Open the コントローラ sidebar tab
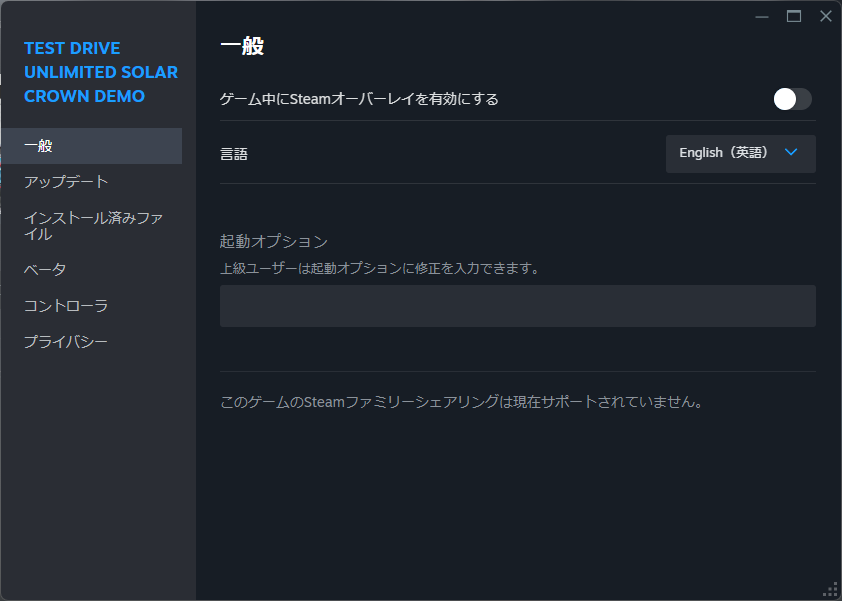 point(91,306)
